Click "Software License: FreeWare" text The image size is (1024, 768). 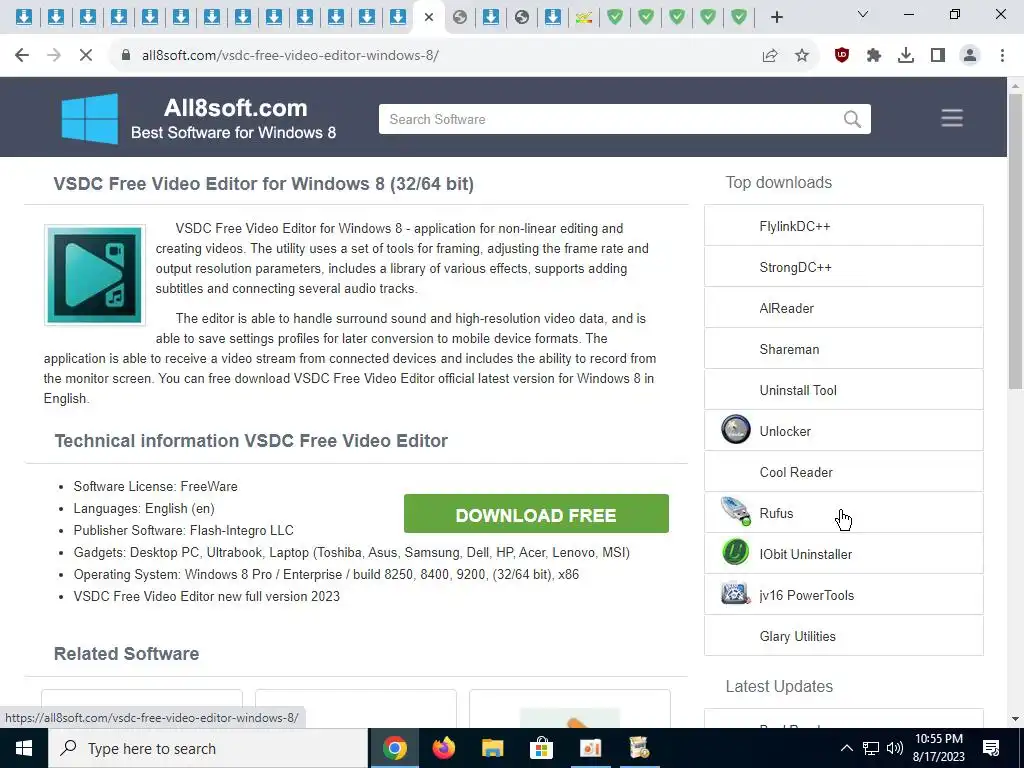tap(155, 487)
